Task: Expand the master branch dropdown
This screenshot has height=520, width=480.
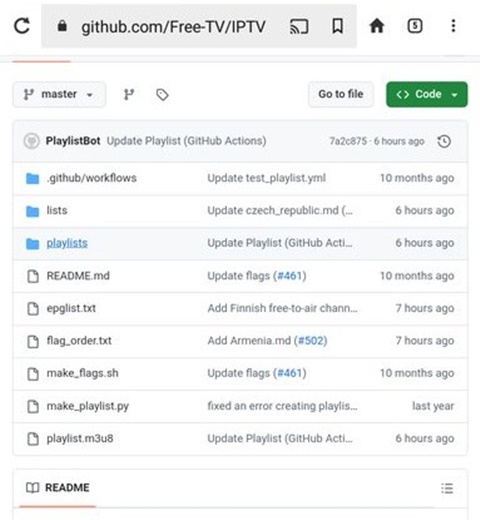Action: (59, 95)
